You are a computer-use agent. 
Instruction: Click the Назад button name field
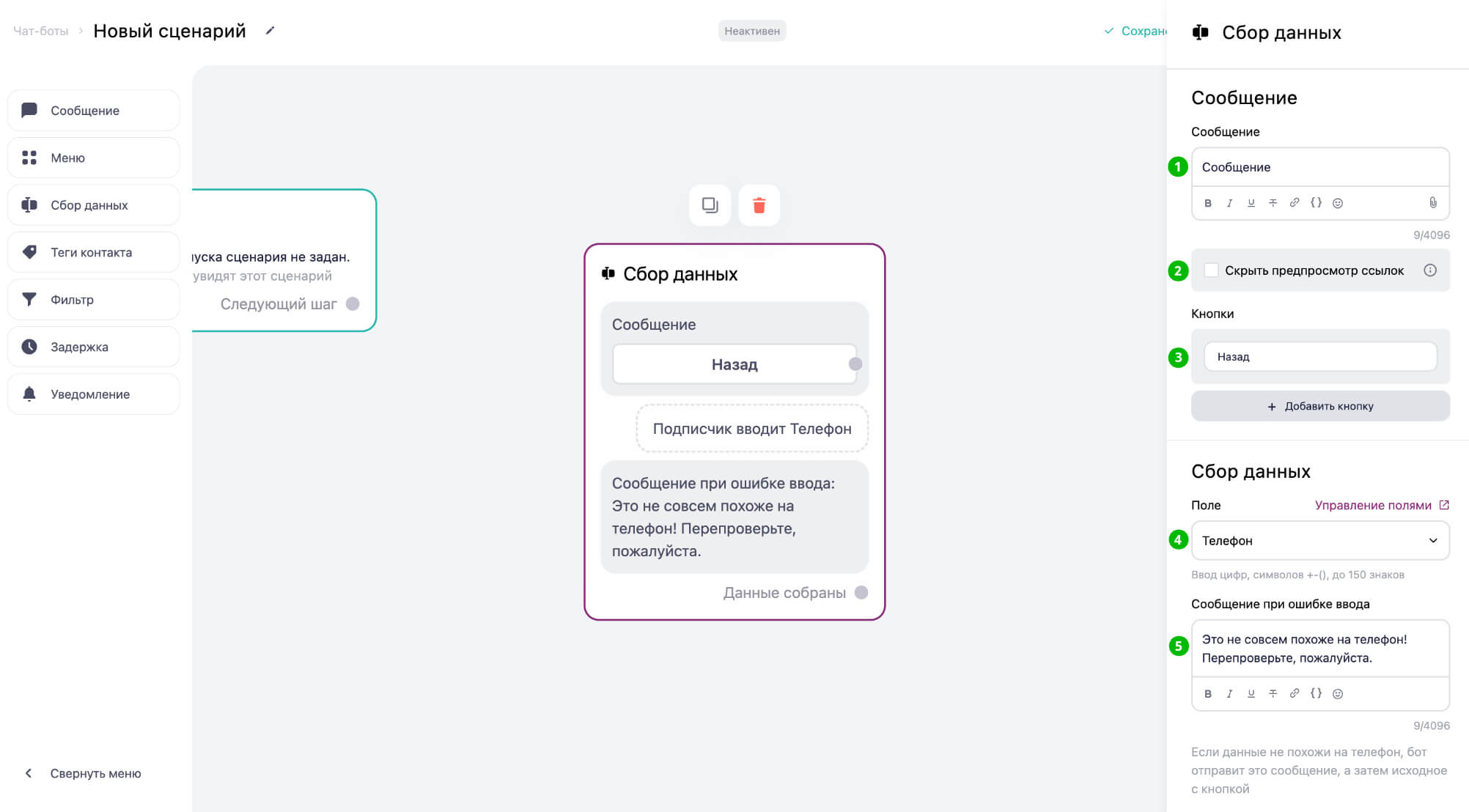pos(1320,357)
